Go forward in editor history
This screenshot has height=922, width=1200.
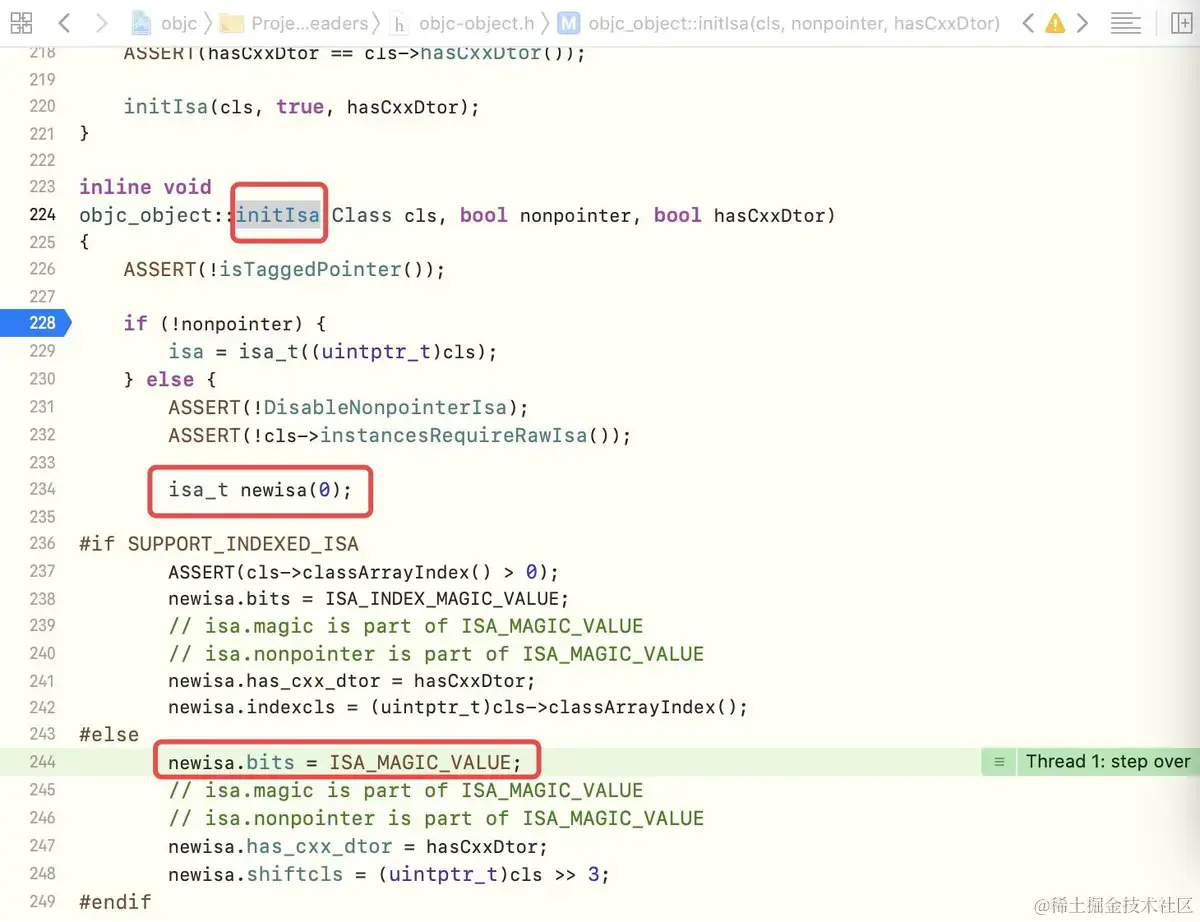click(x=100, y=22)
